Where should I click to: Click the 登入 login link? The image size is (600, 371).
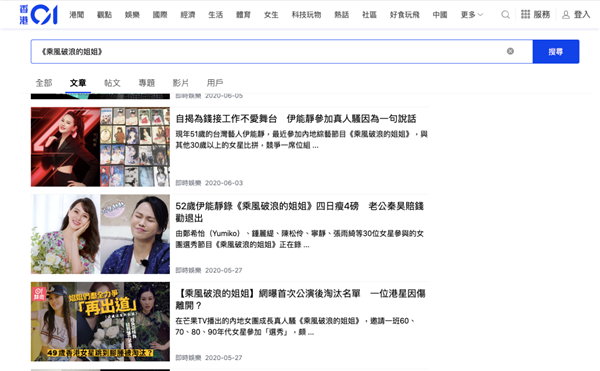[582, 15]
